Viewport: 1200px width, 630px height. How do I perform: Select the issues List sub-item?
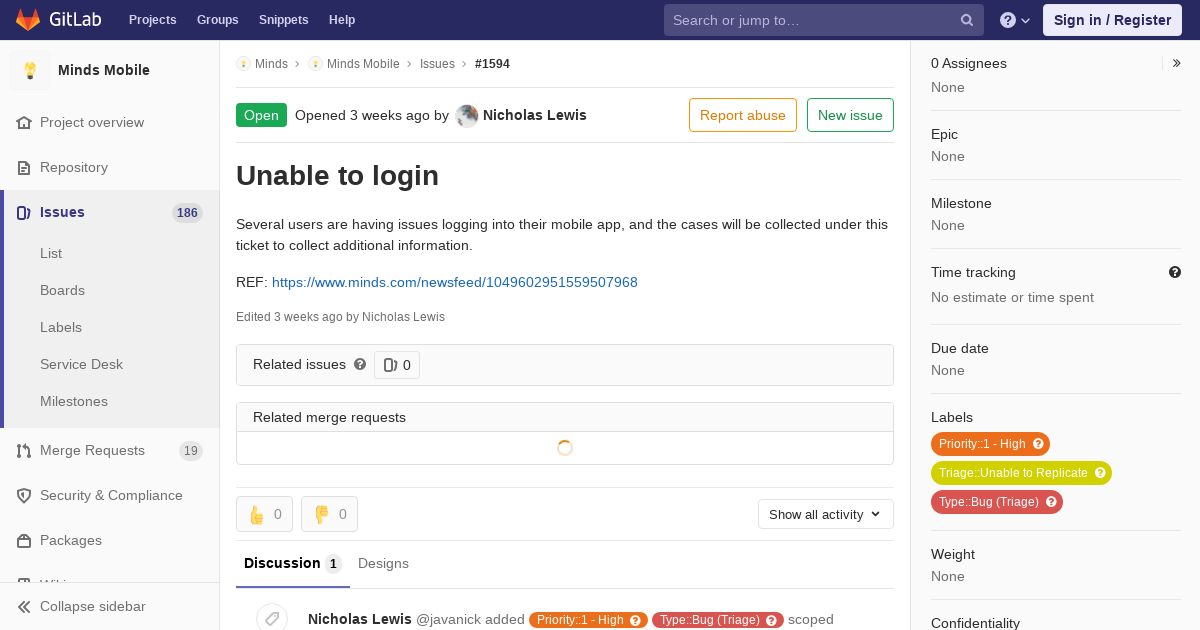click(51, 253)
